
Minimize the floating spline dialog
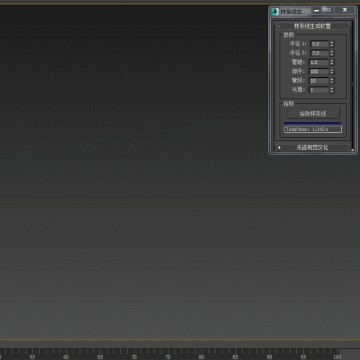[316, 11]
